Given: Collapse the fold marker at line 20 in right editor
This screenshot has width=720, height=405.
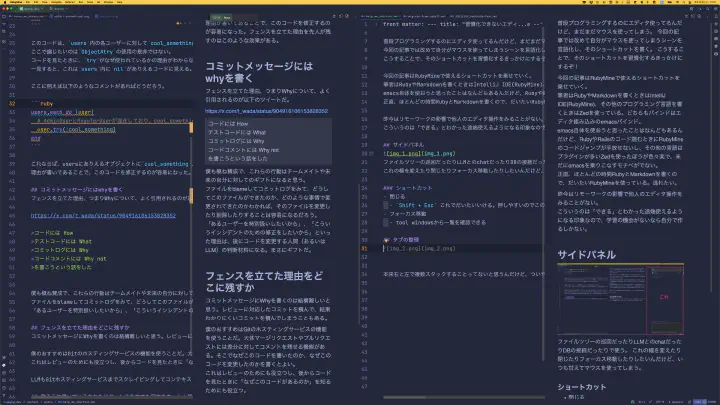Looking at the screenshot, I should tap(371, 154).
